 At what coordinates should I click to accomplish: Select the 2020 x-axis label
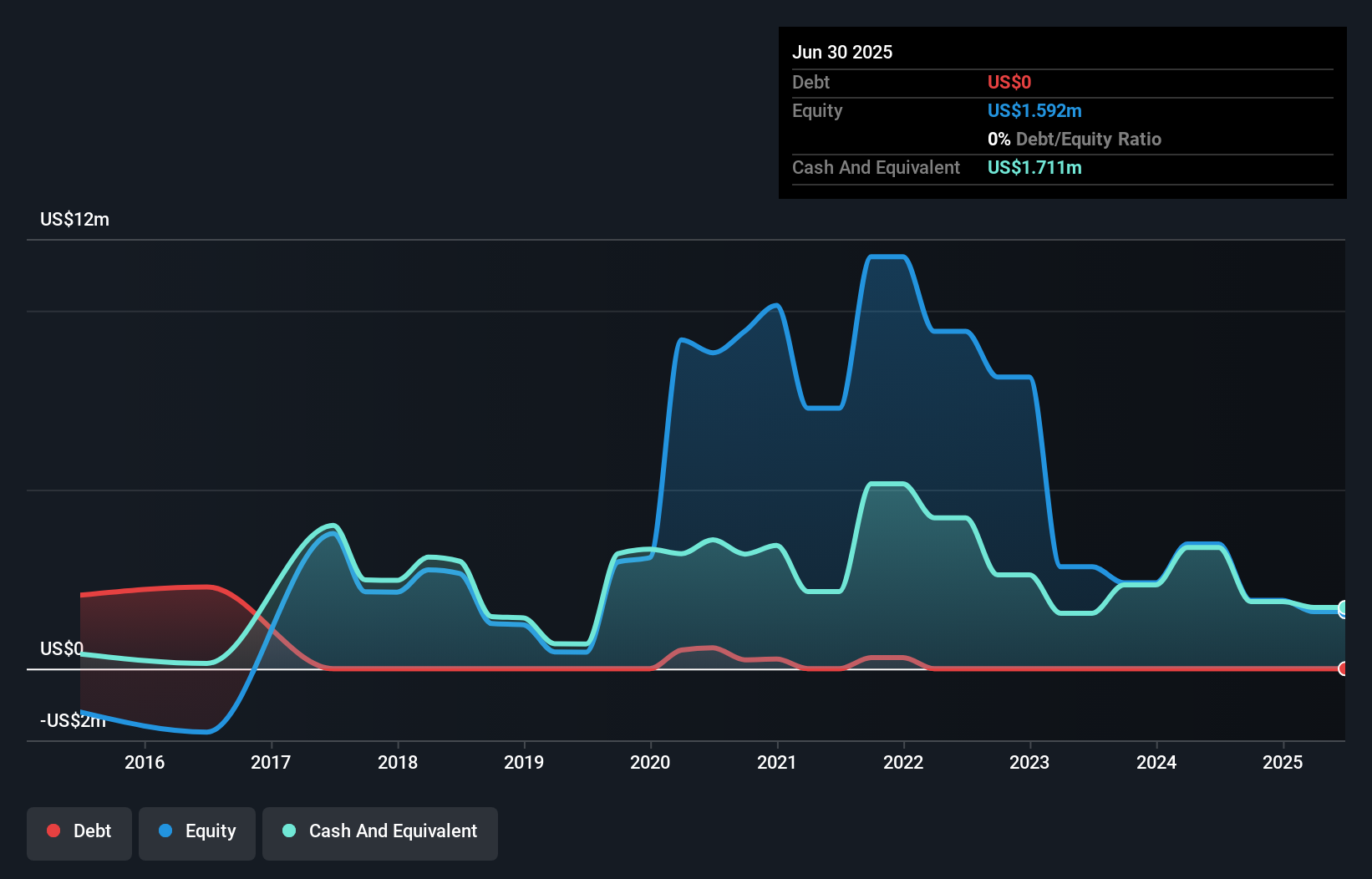click(x=650, y=762)
